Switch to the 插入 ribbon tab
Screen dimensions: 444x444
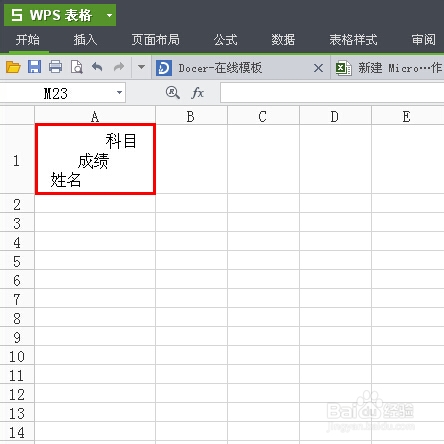click(x=85, y=40)
